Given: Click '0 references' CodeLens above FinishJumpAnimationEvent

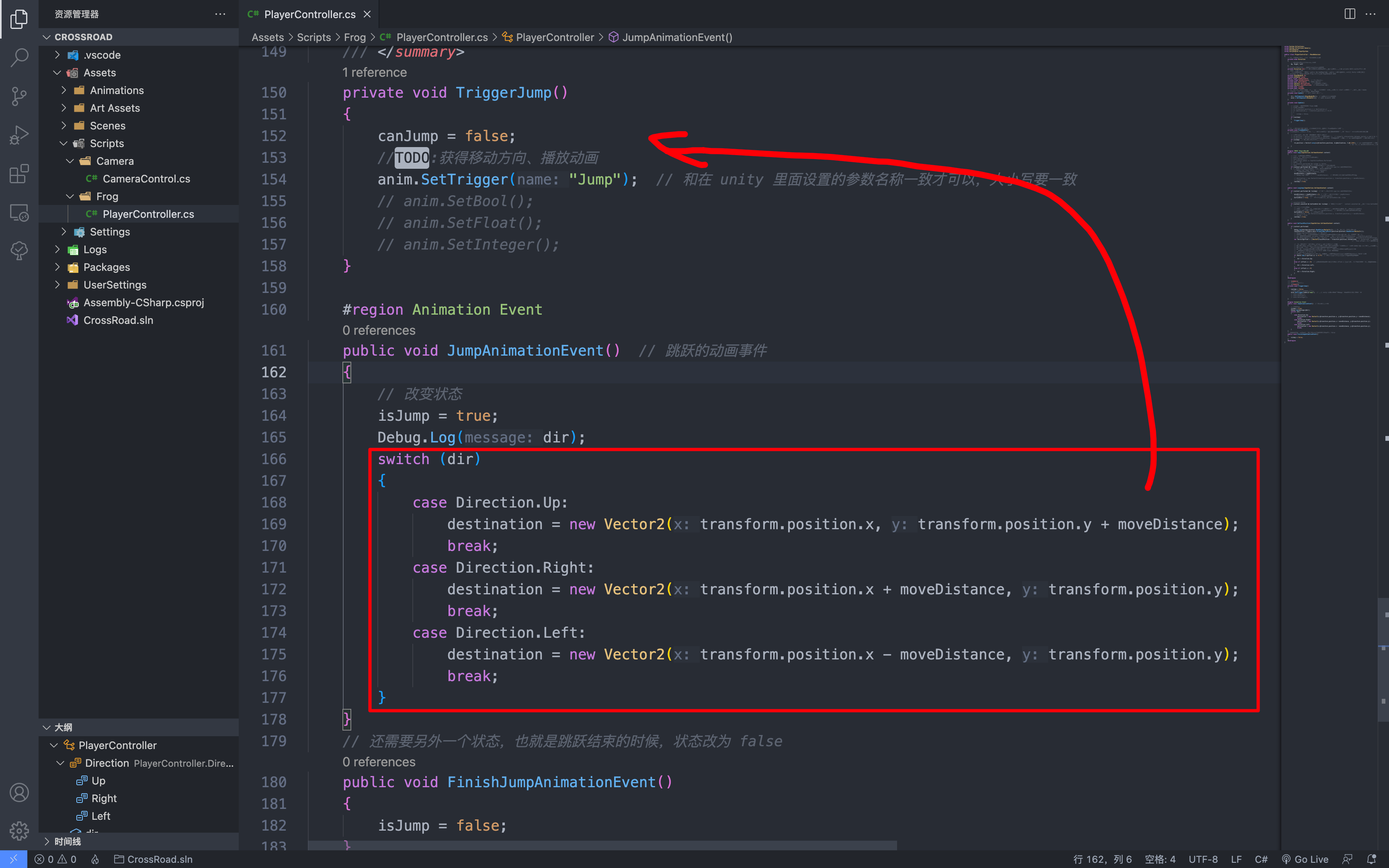Looking at the screenshot, I should [x=379, y=762].
